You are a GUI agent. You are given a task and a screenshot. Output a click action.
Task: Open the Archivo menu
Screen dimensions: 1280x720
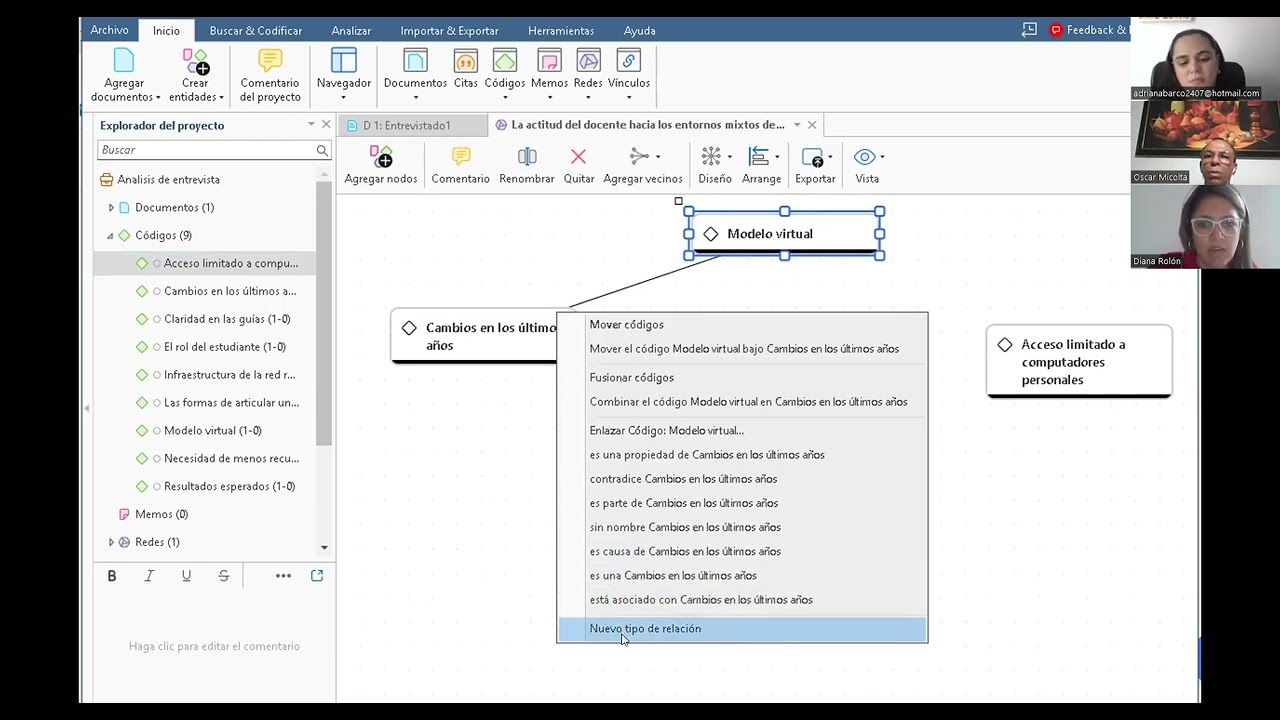pyautogui.click(x=109, y=30)
